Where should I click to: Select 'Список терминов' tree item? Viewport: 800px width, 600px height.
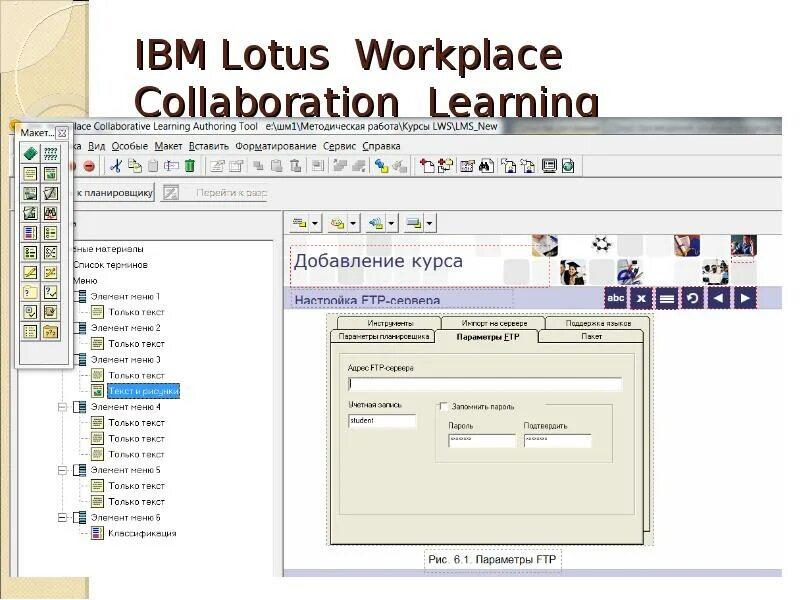pyautogui.click(x=110, y=265)
